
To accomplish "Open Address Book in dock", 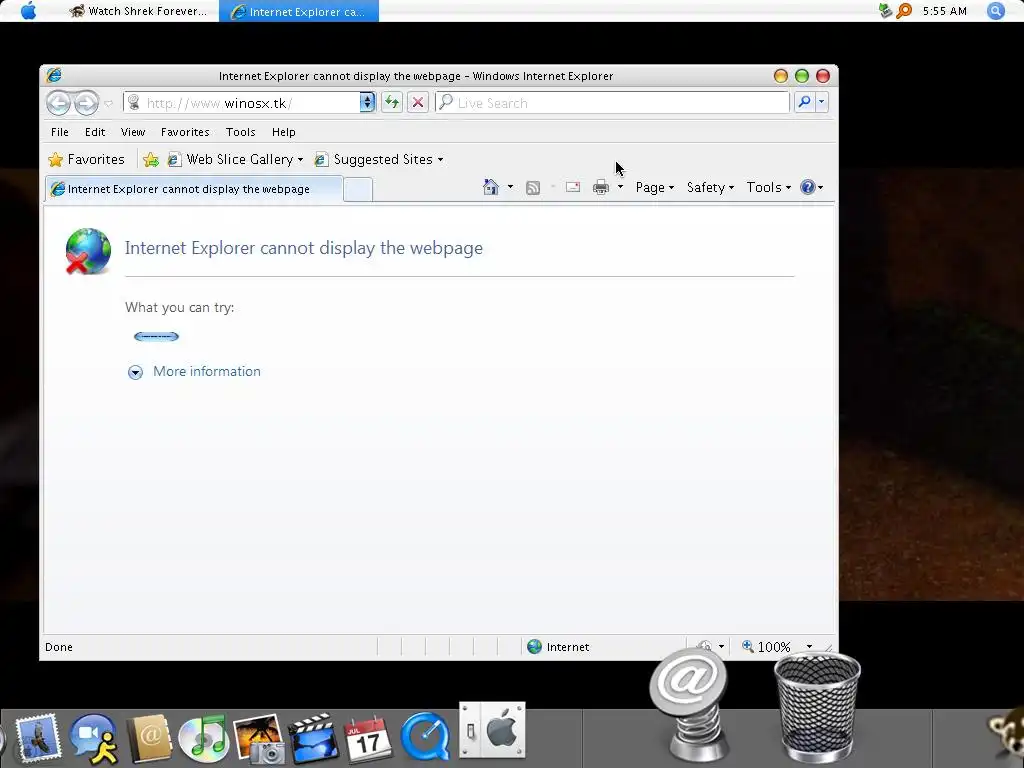I will [149, 739].
